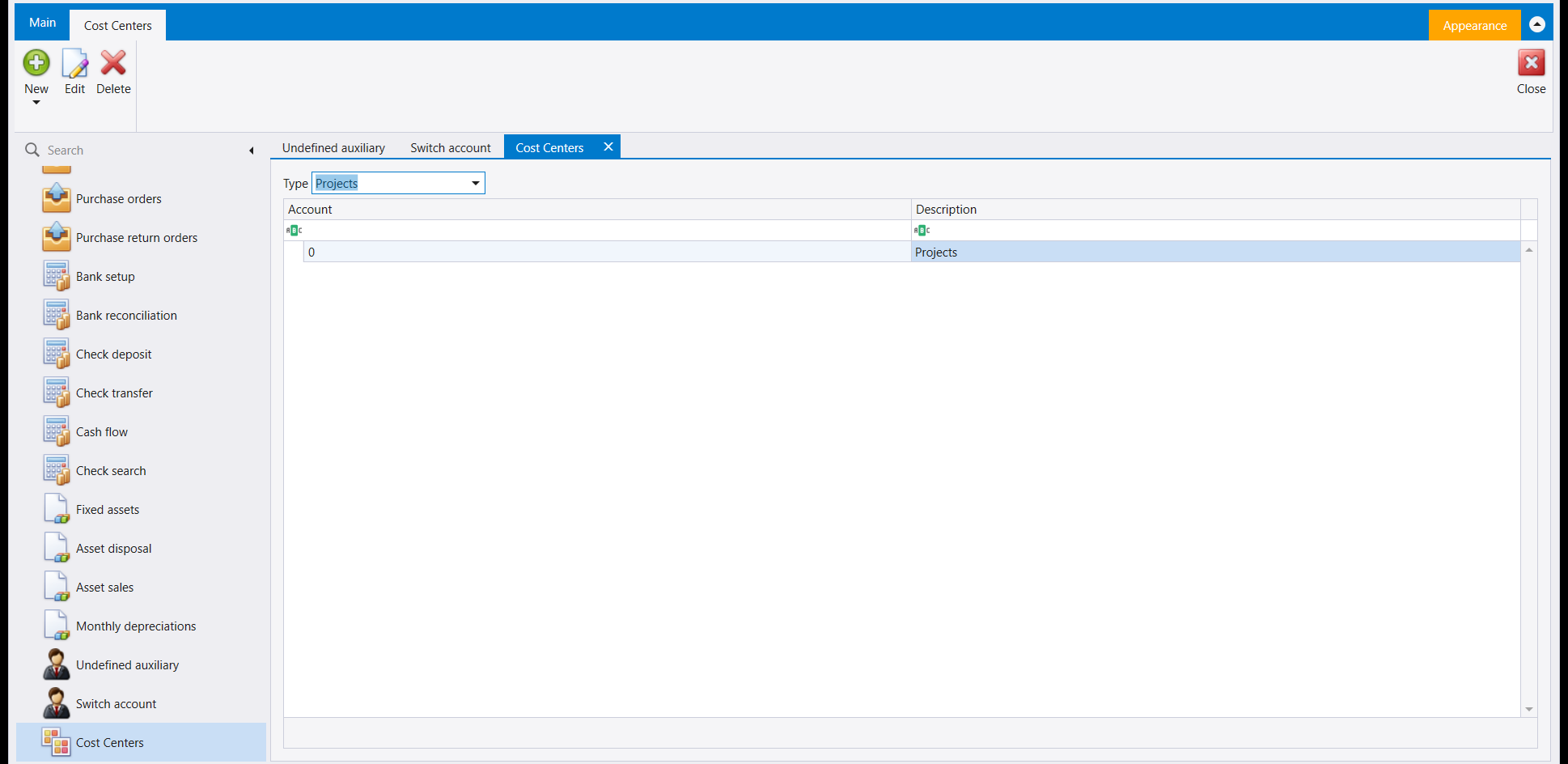Open the Appearance button
This screenshot has width=1568, height=764.
point(1474,25)
